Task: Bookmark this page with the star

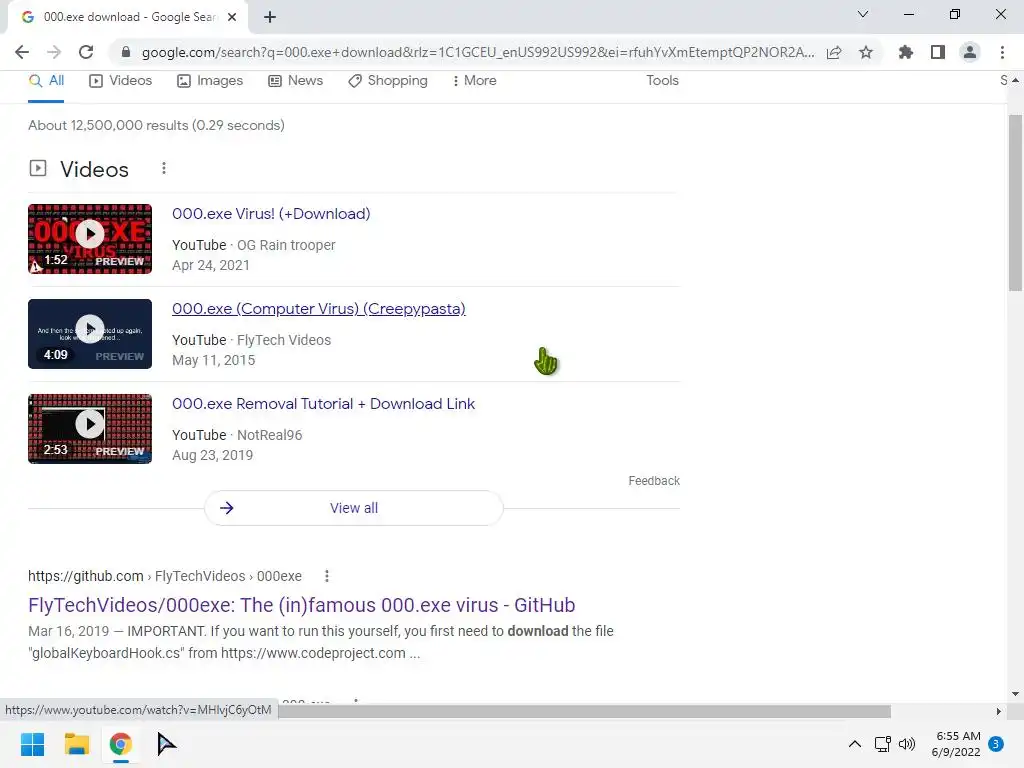Action: [x=866, y=52]
